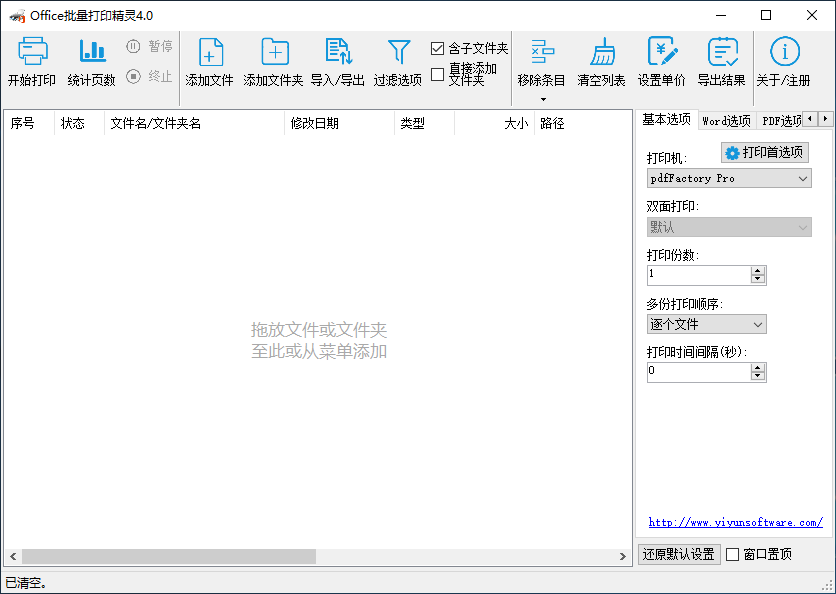Expand the Remove Items (移除条目) dropdown arrow
Viewport: 836px width, 594px height.
[x=543, y=99]
